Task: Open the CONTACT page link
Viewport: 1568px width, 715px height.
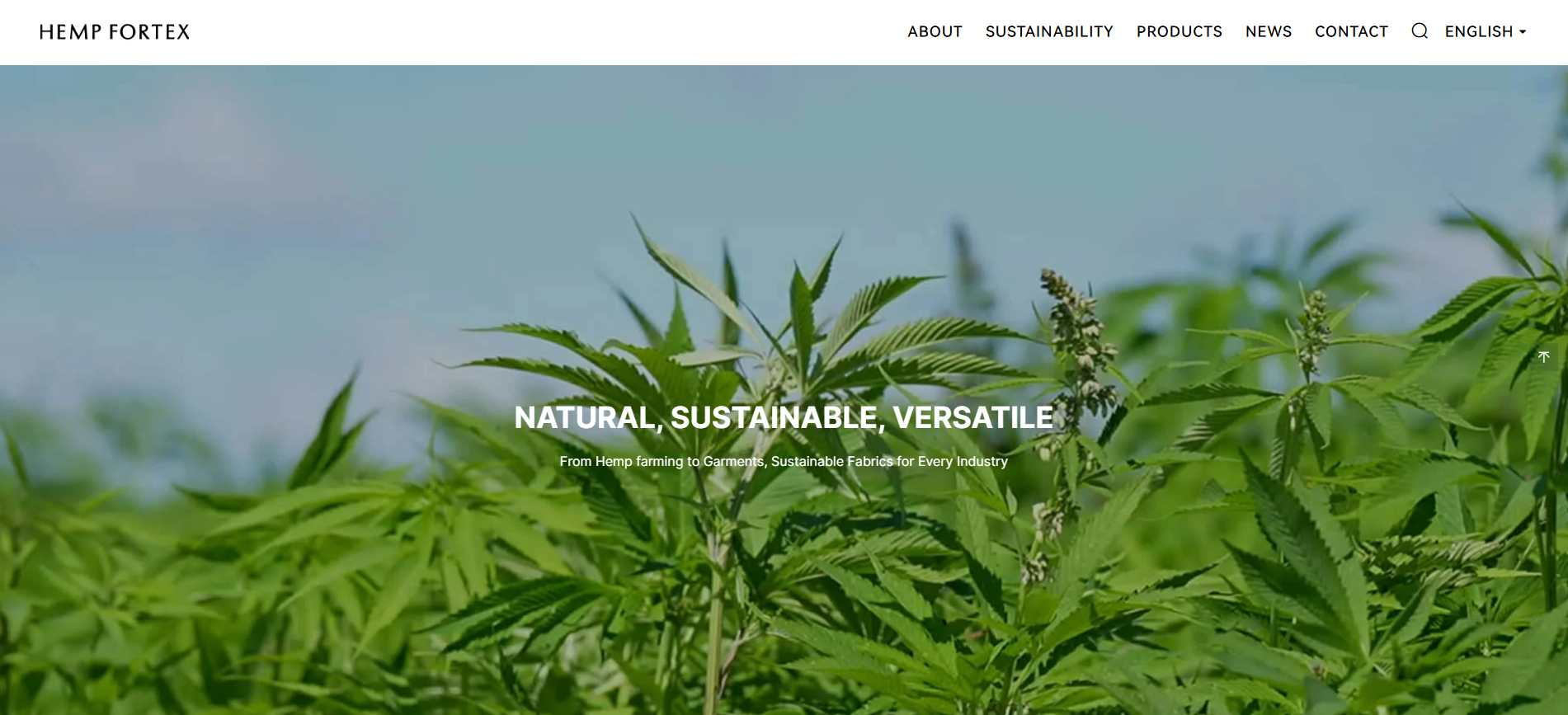Action: pos(1351,31)
